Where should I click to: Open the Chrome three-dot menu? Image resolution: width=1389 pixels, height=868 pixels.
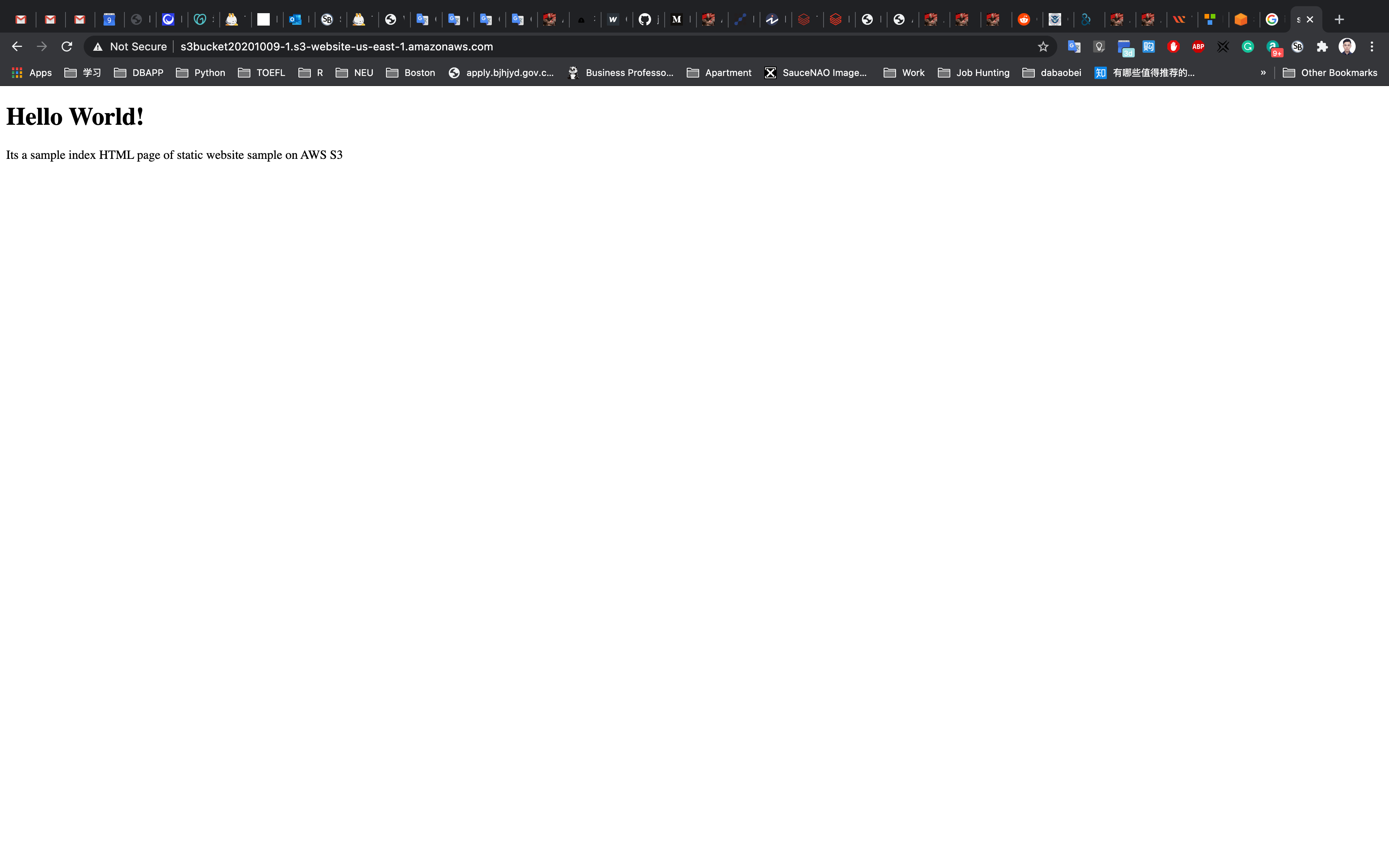(1372, 46)
